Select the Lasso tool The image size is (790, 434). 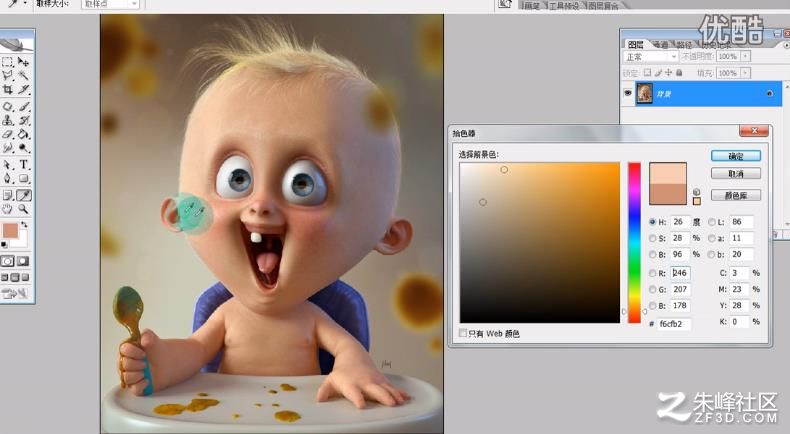[x=8, y=76]
